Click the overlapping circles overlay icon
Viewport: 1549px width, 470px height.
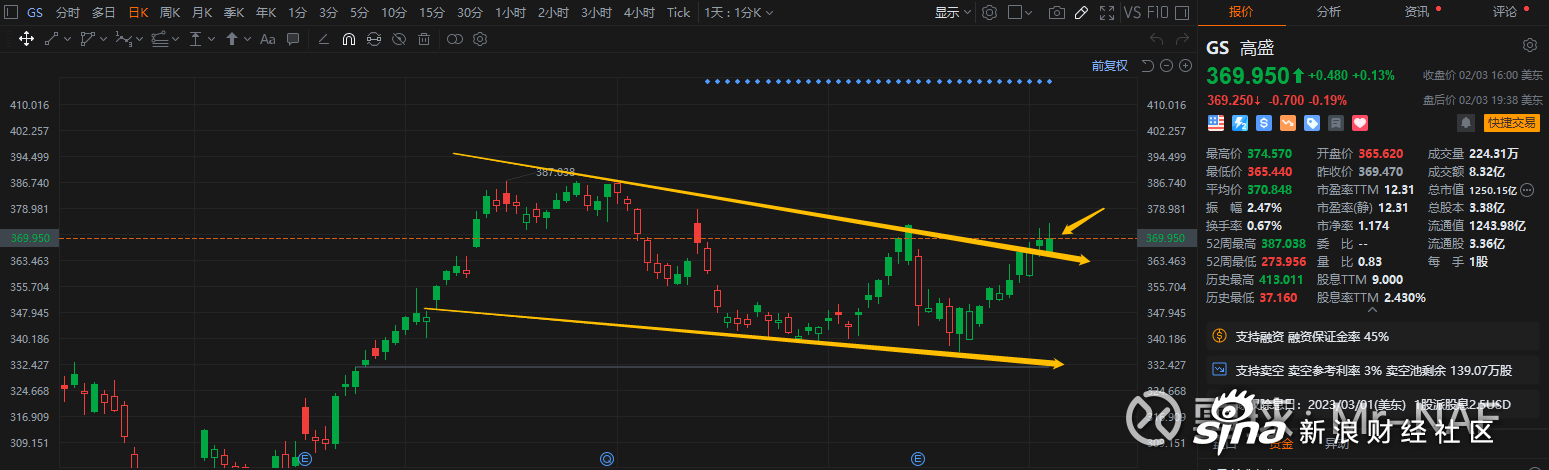click(x=455, y=39)
